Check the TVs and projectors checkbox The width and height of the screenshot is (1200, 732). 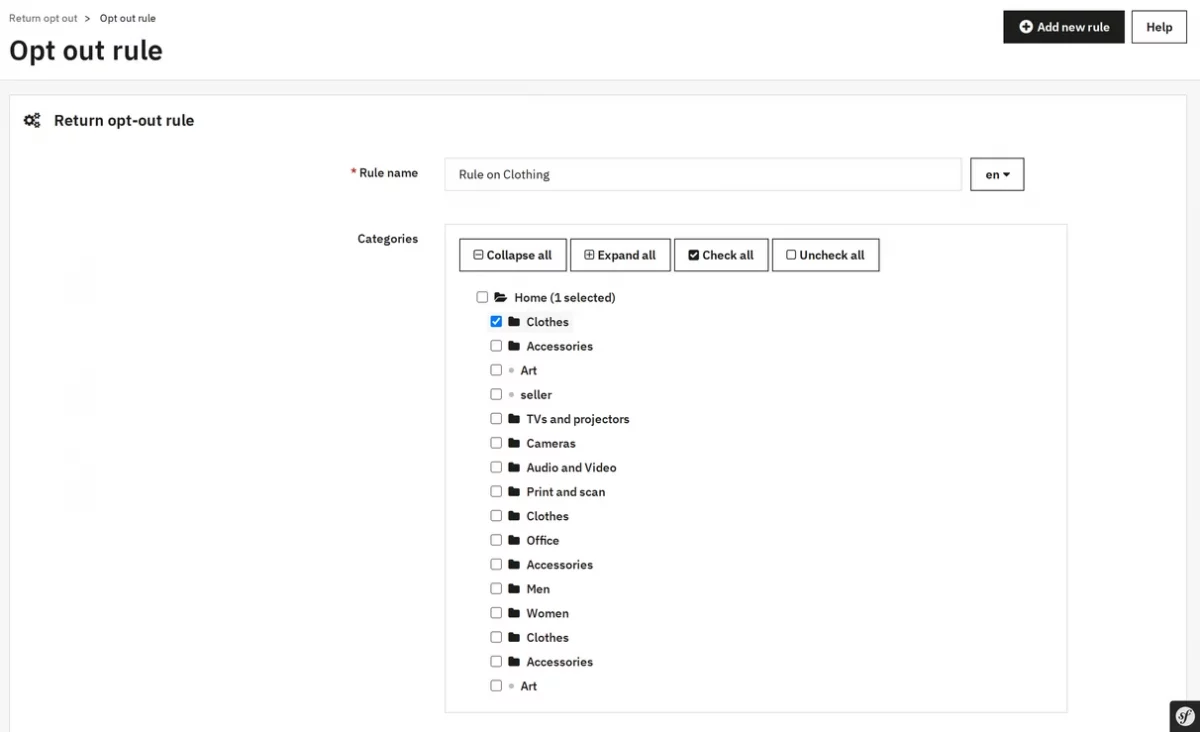click(x=496, y=419)
